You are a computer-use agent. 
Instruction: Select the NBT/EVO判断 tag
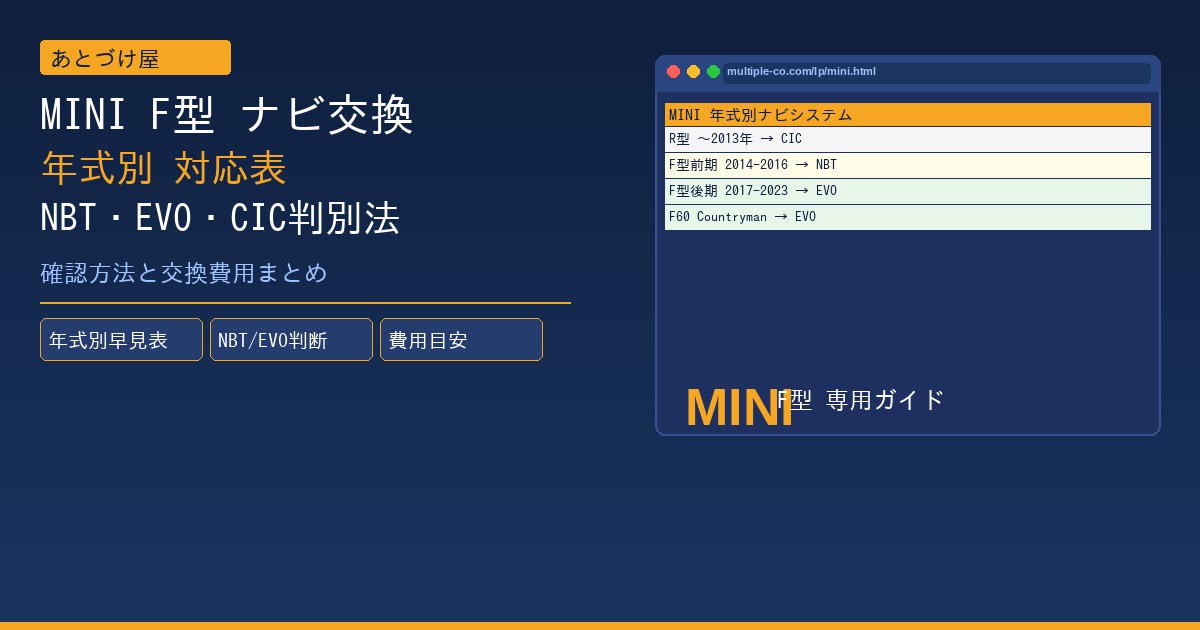point(291,340)
